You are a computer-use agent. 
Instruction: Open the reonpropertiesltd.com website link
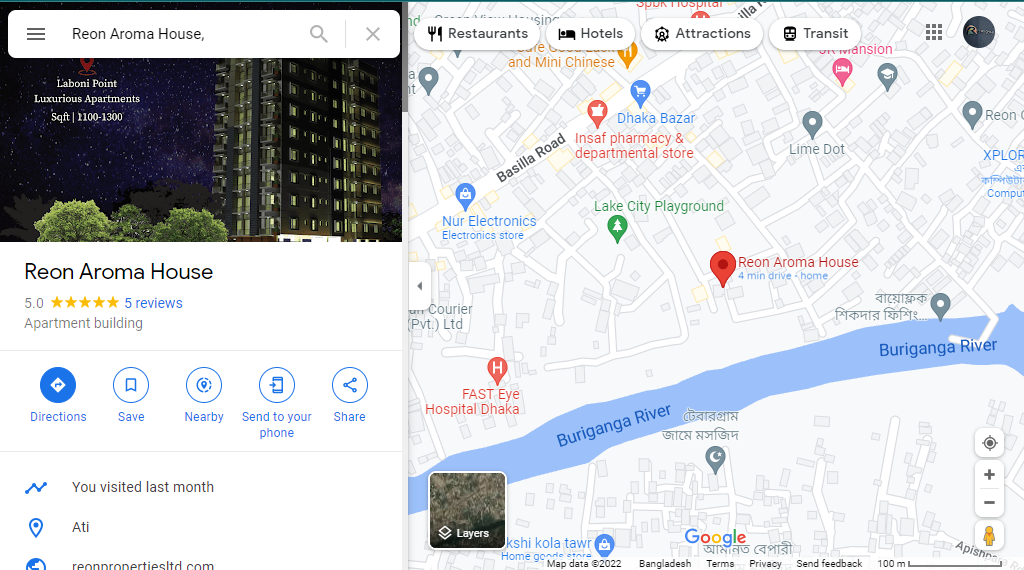(x=142, y=565)
